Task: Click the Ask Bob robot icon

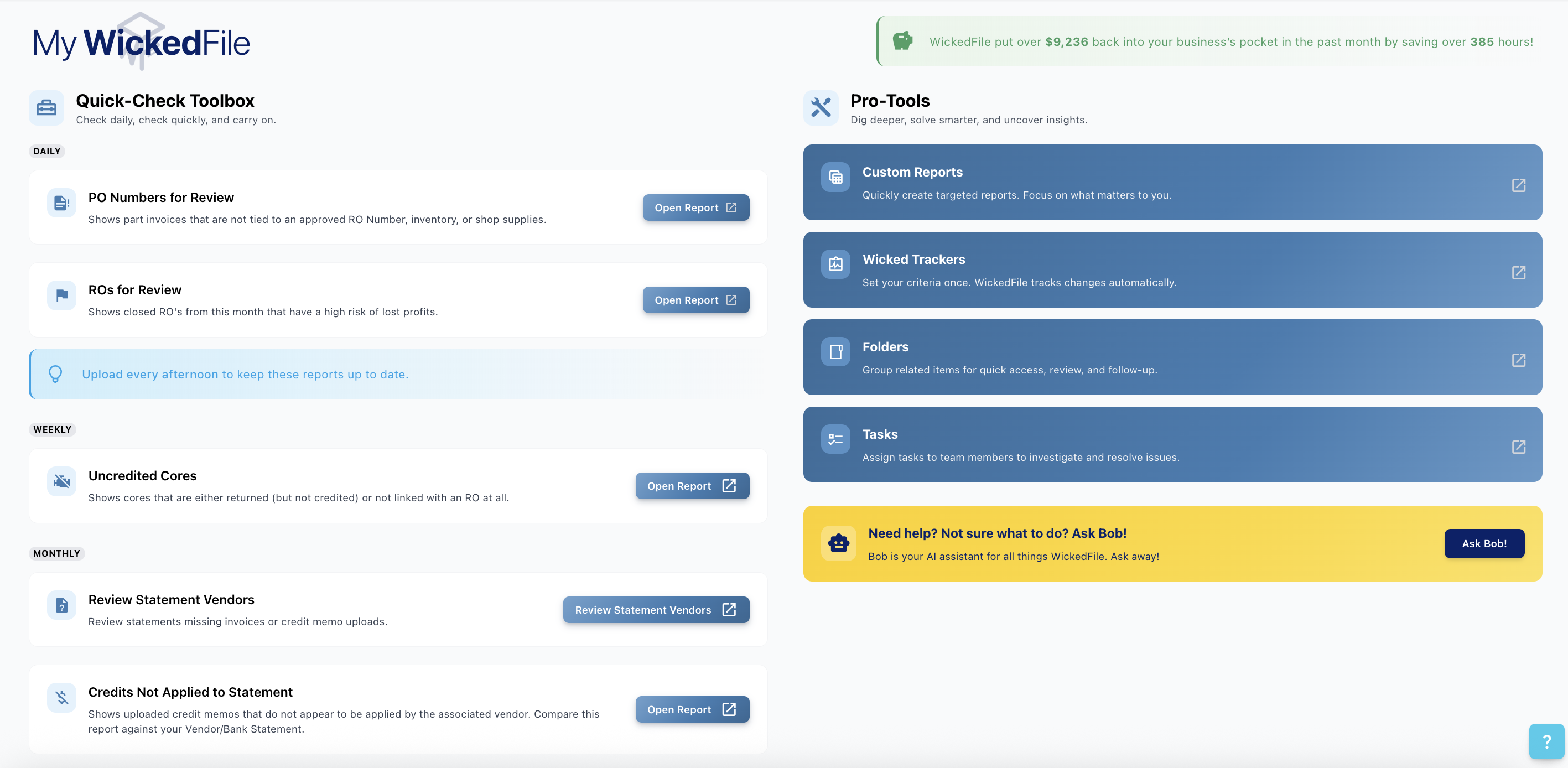Action: [x=838, y=543]
